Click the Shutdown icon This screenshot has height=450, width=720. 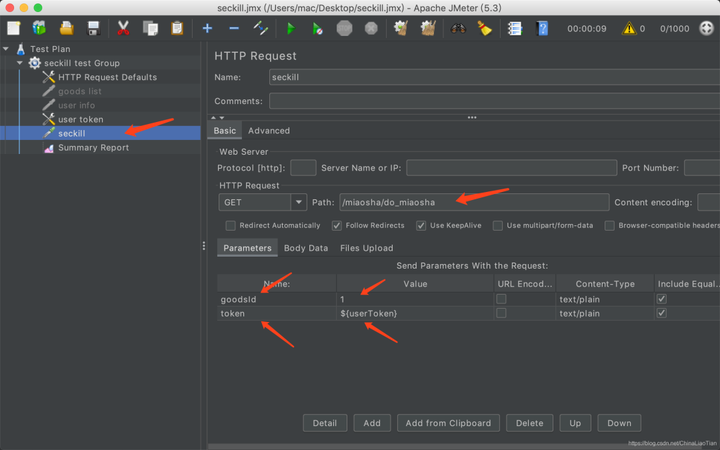click(x=371, y=28)
